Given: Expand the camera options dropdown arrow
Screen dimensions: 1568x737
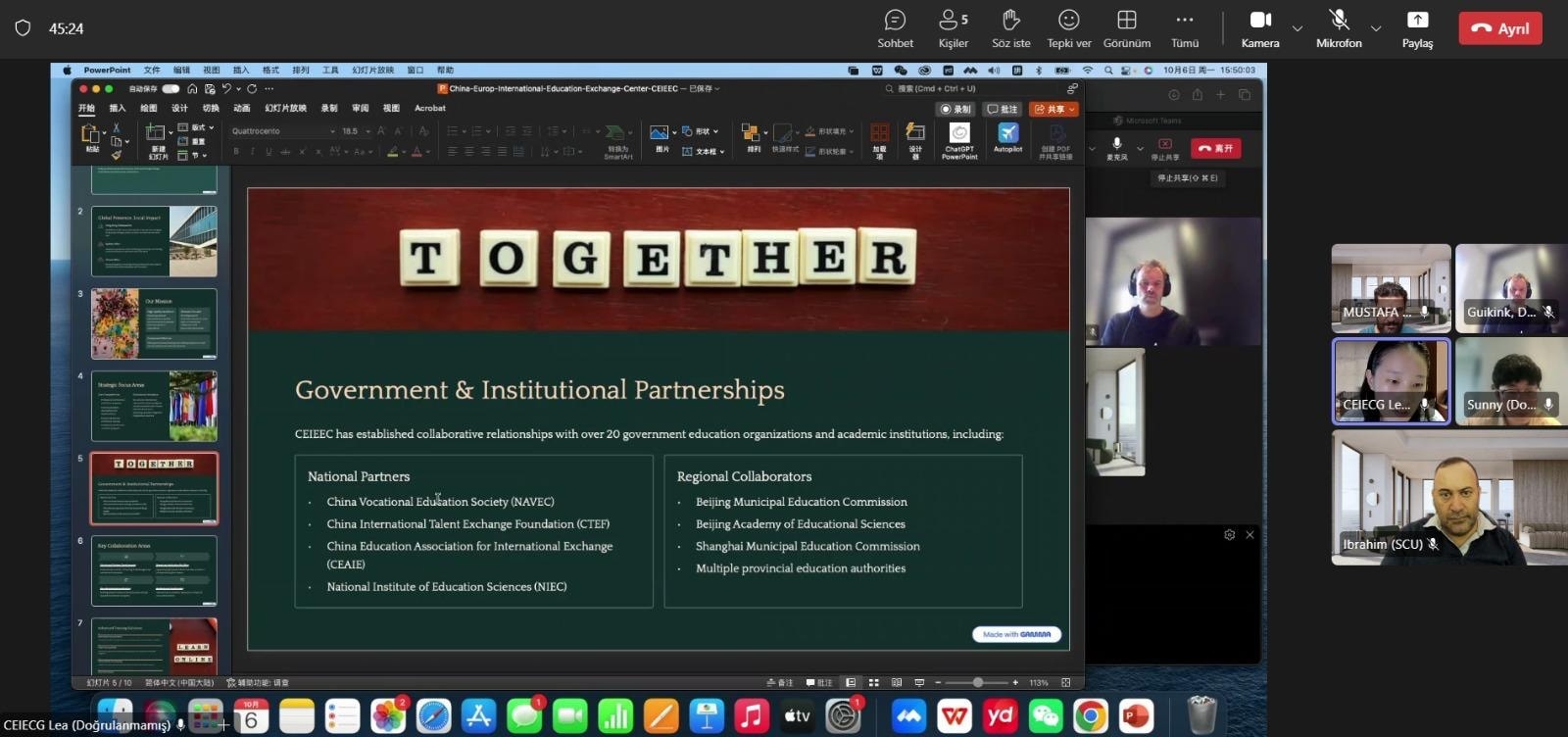Looking at the screenshot, I should [1298, 28].
